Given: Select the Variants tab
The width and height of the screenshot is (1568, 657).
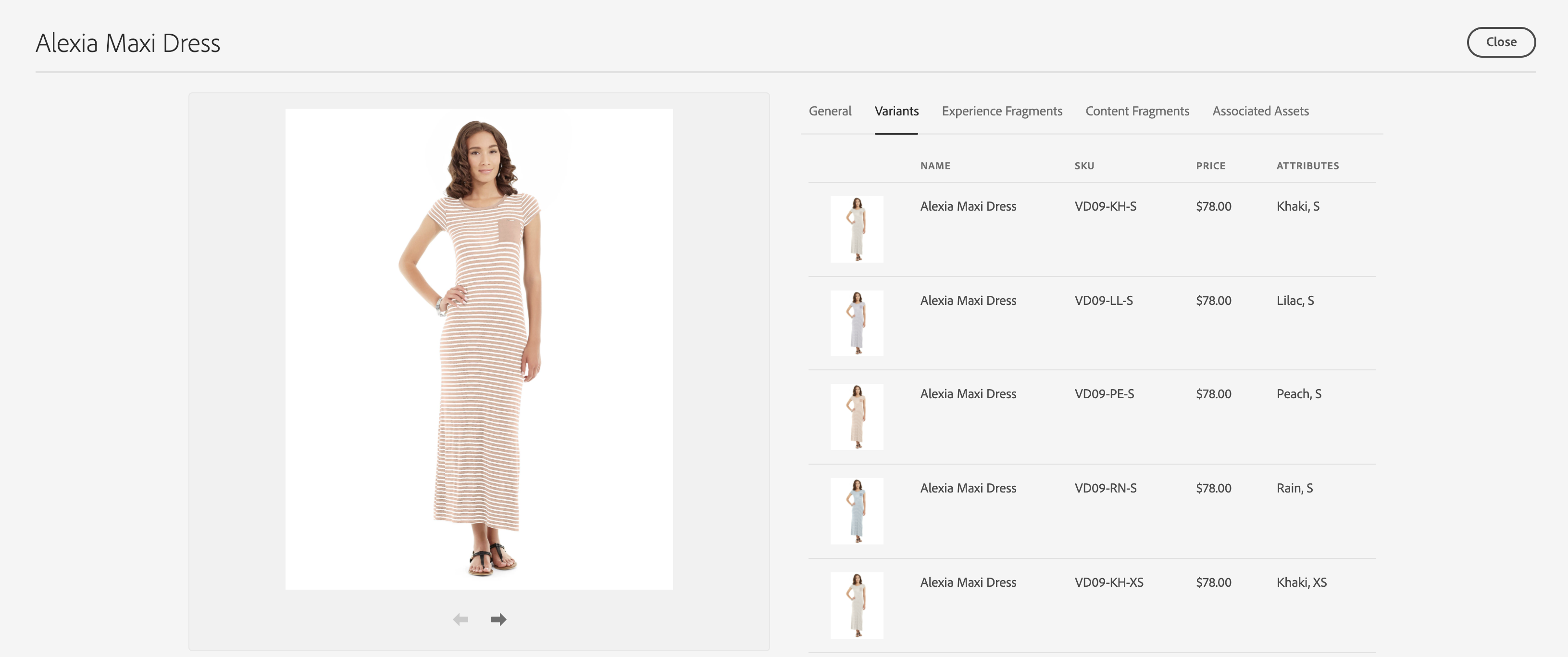Looking at the screenshot, I should coord(896,111).
